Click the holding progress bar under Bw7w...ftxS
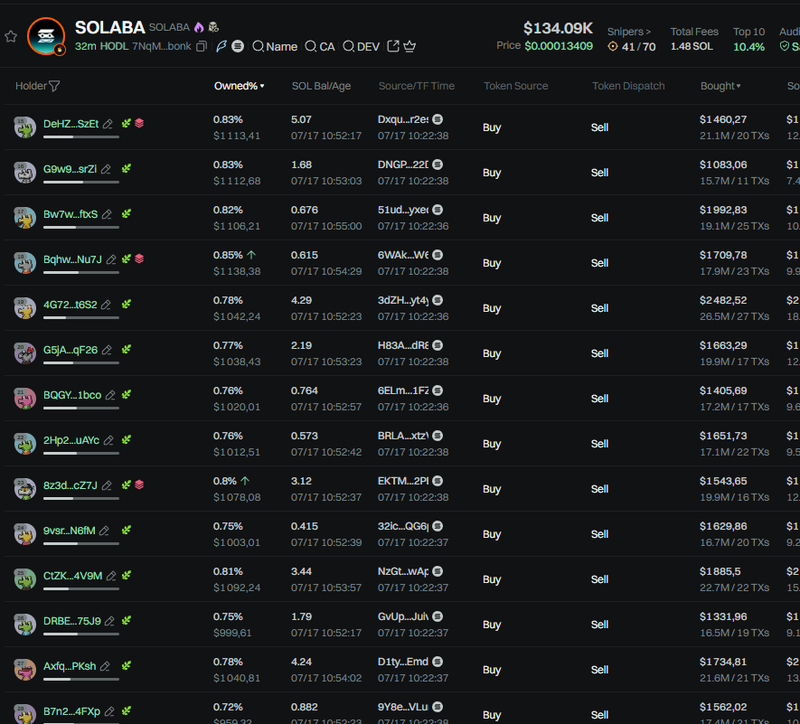 81,227
